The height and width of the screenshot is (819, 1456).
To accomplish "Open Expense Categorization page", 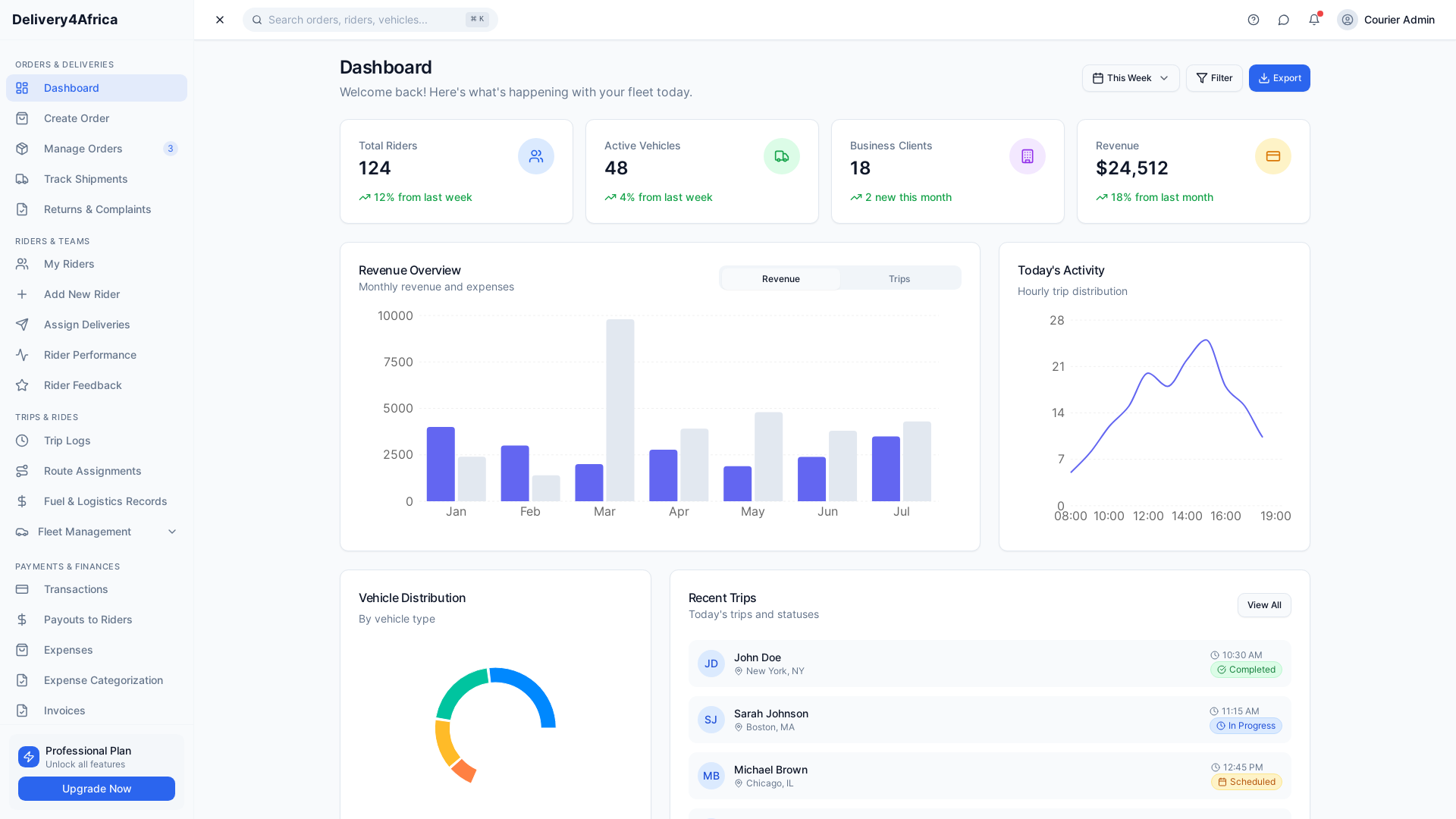I will pos(96,680).
